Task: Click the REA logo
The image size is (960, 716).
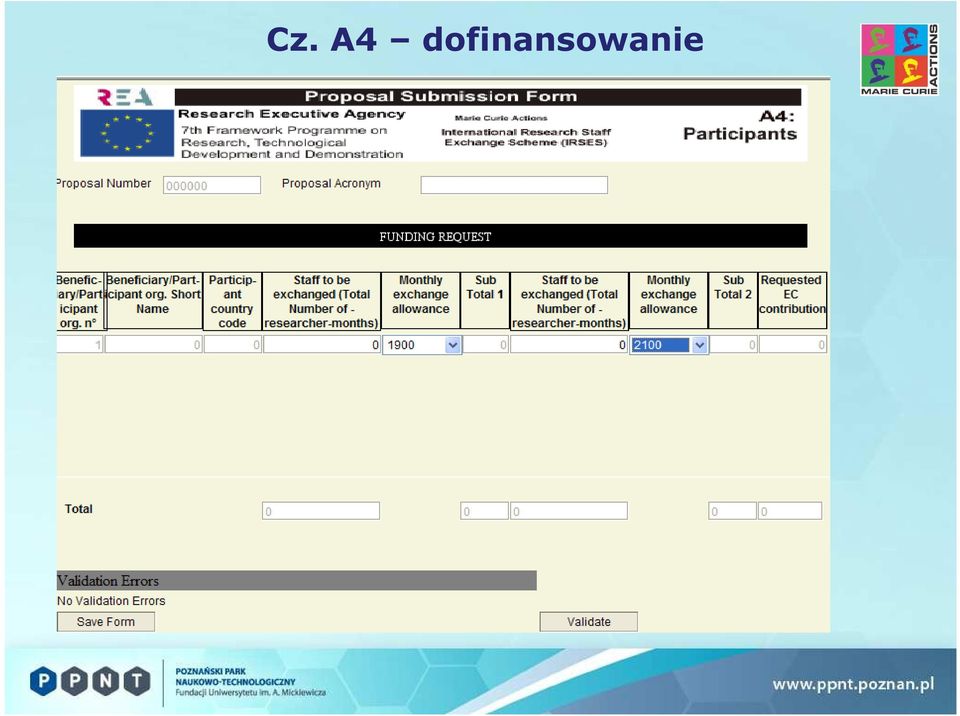Action: click(x=125, y=97)
